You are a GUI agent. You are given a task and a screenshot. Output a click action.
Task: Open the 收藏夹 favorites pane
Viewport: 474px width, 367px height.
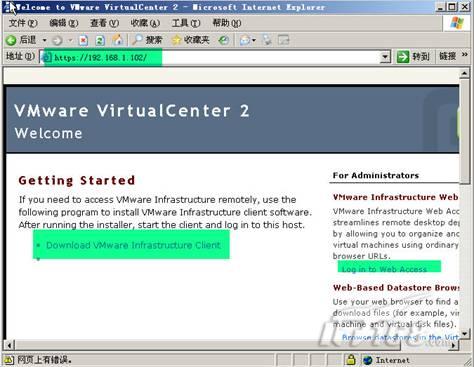tap(190, 40)
